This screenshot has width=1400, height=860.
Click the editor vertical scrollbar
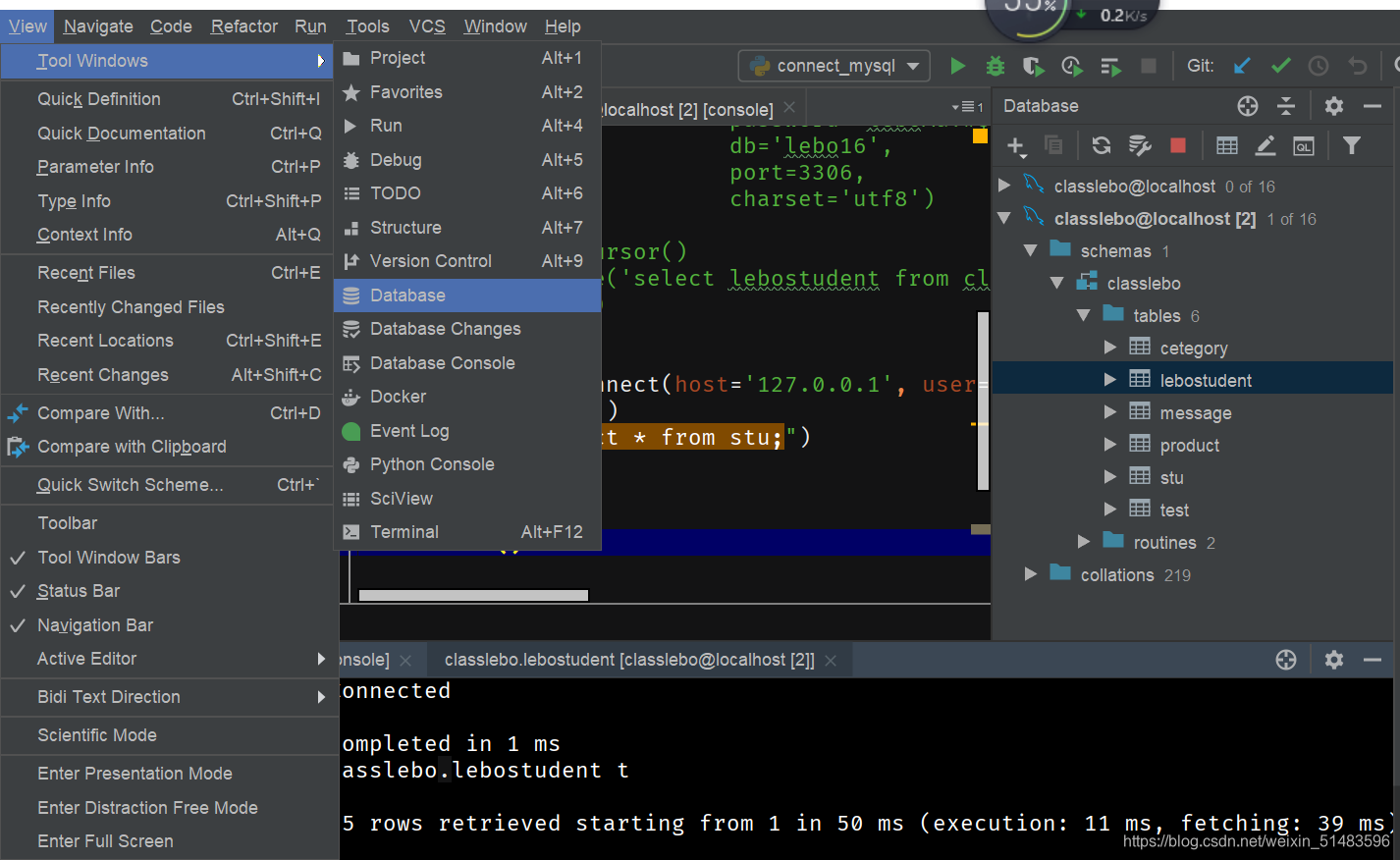[983, 401]
